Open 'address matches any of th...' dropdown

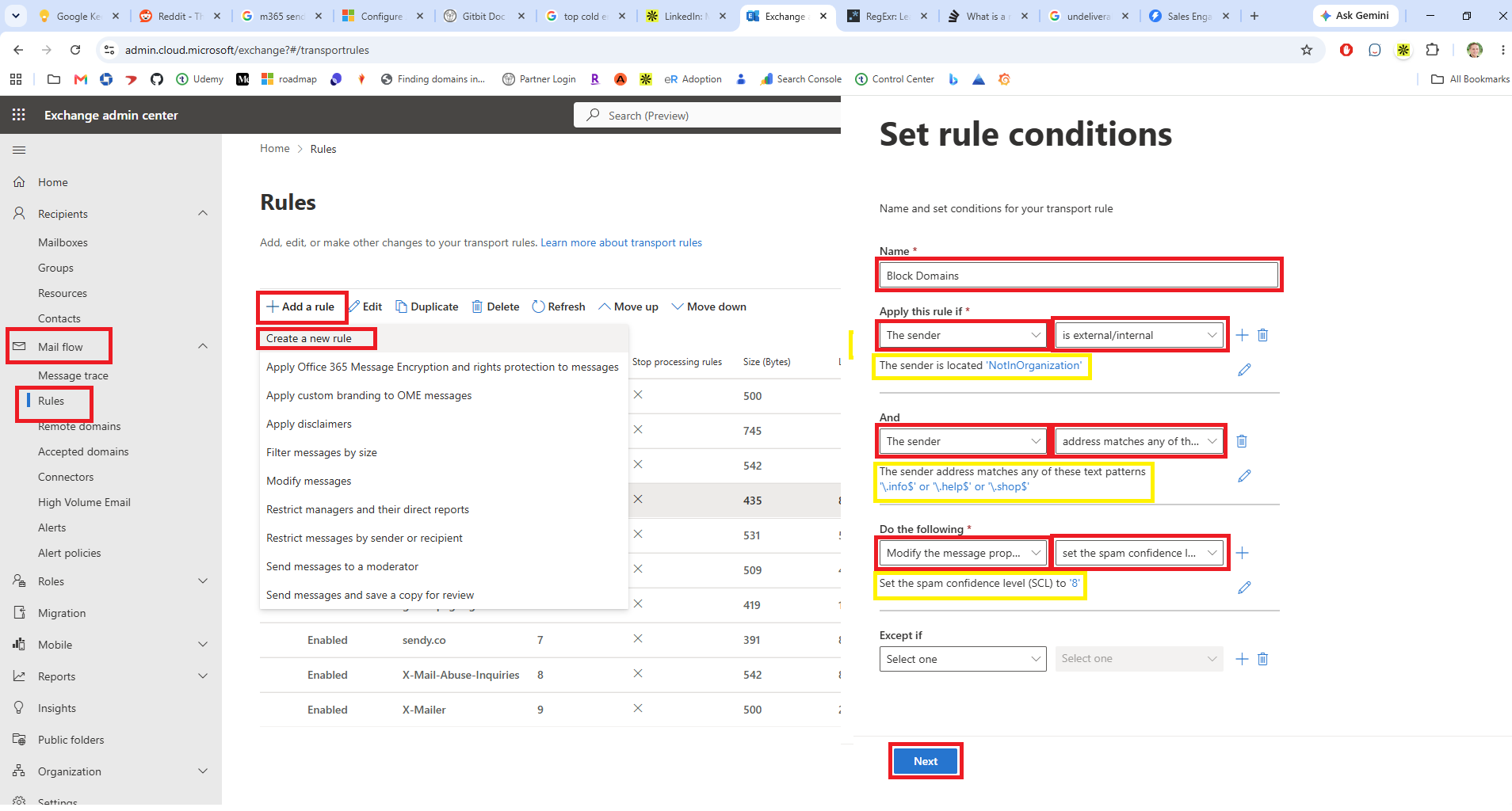[1139, 441]
